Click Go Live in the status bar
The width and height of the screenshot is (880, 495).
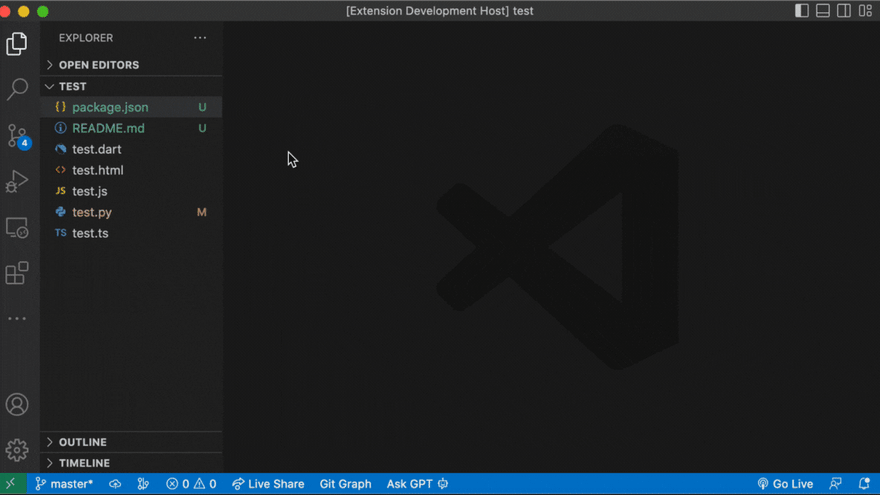[785, 484]
